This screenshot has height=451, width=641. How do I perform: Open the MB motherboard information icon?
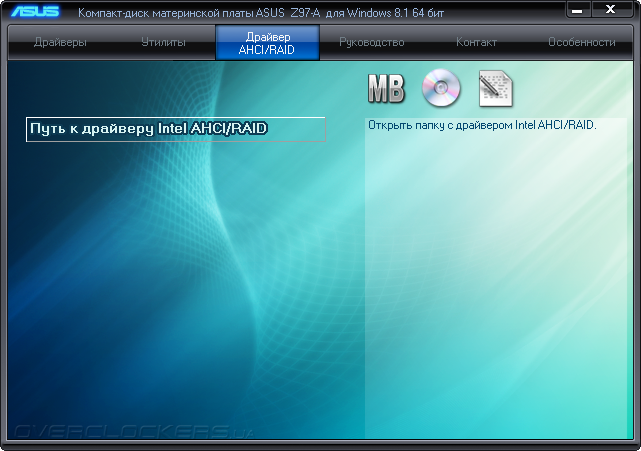tap(386, 88)
